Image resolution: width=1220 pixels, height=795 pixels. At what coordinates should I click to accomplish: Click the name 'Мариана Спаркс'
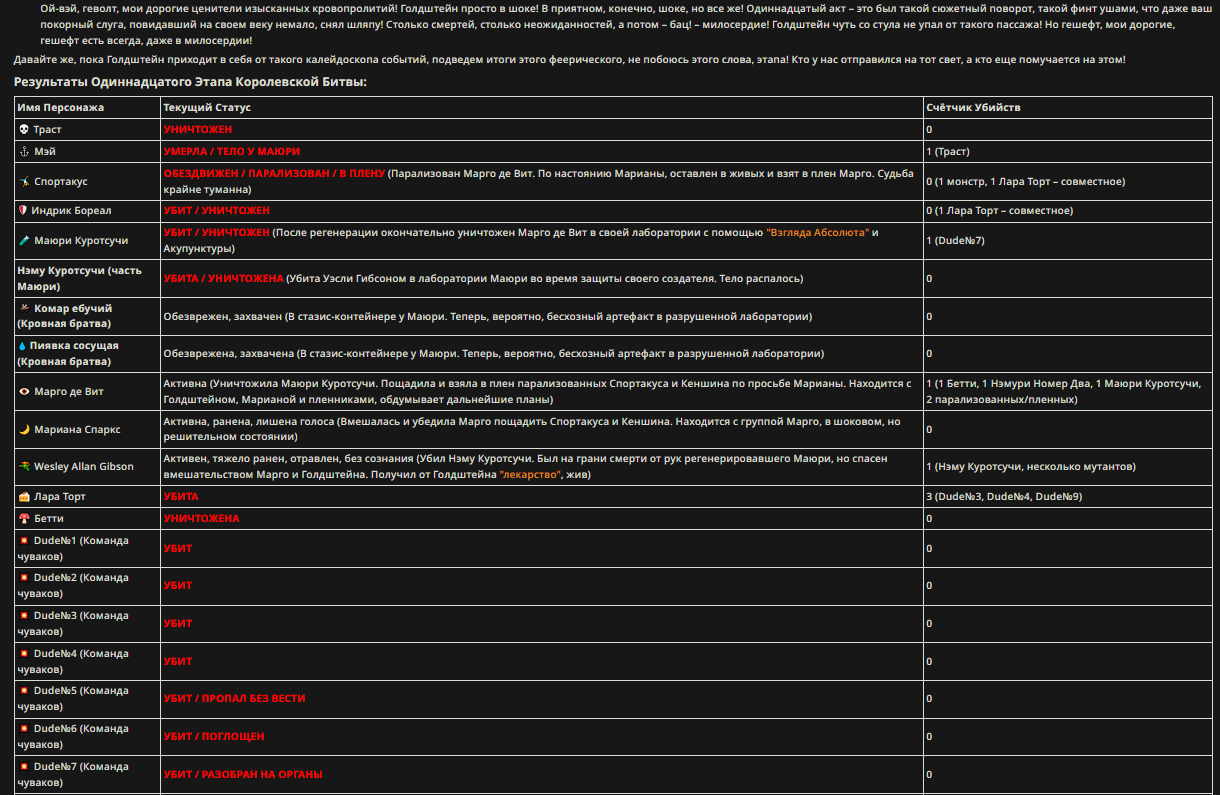click(77, 429)
